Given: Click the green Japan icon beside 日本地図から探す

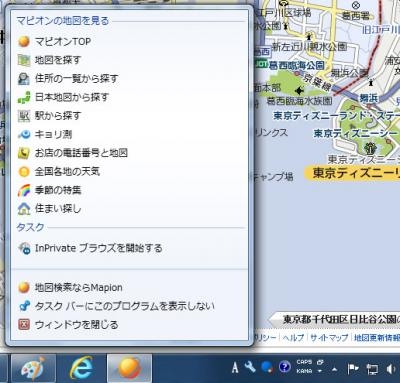Looking at the screenshot, I should coord(24,97).
